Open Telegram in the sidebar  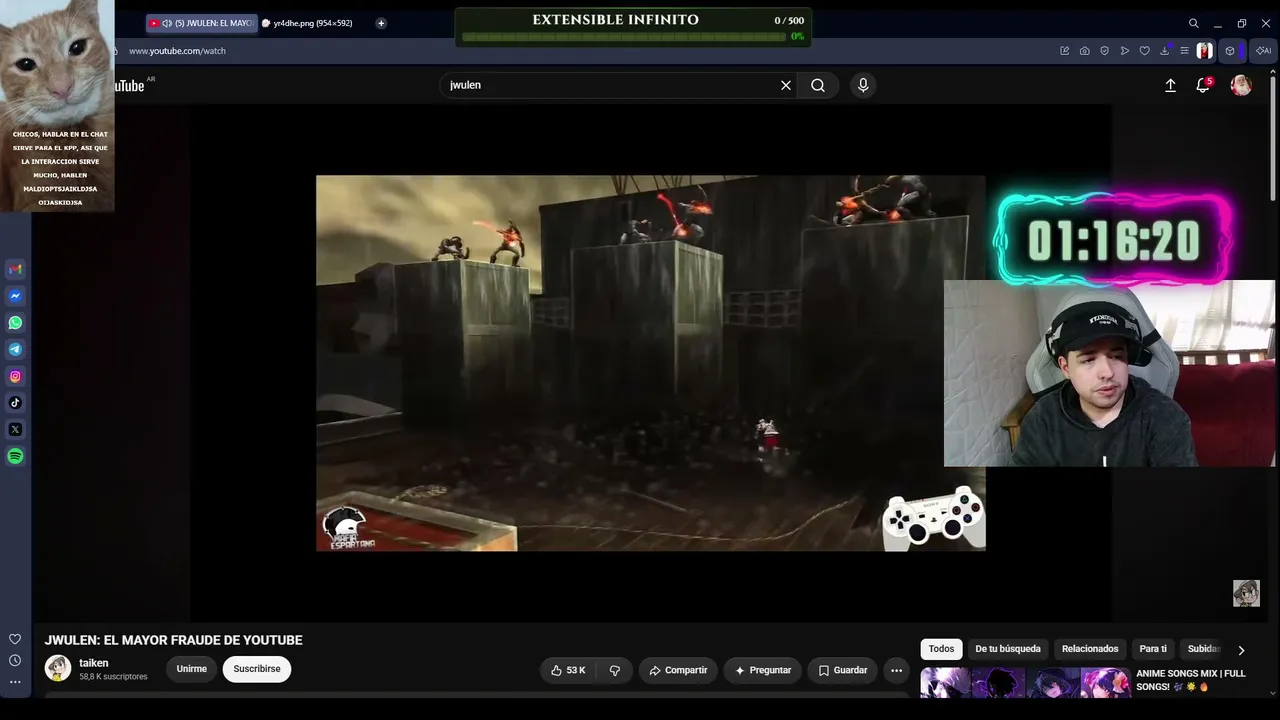[x=15, y=350]
